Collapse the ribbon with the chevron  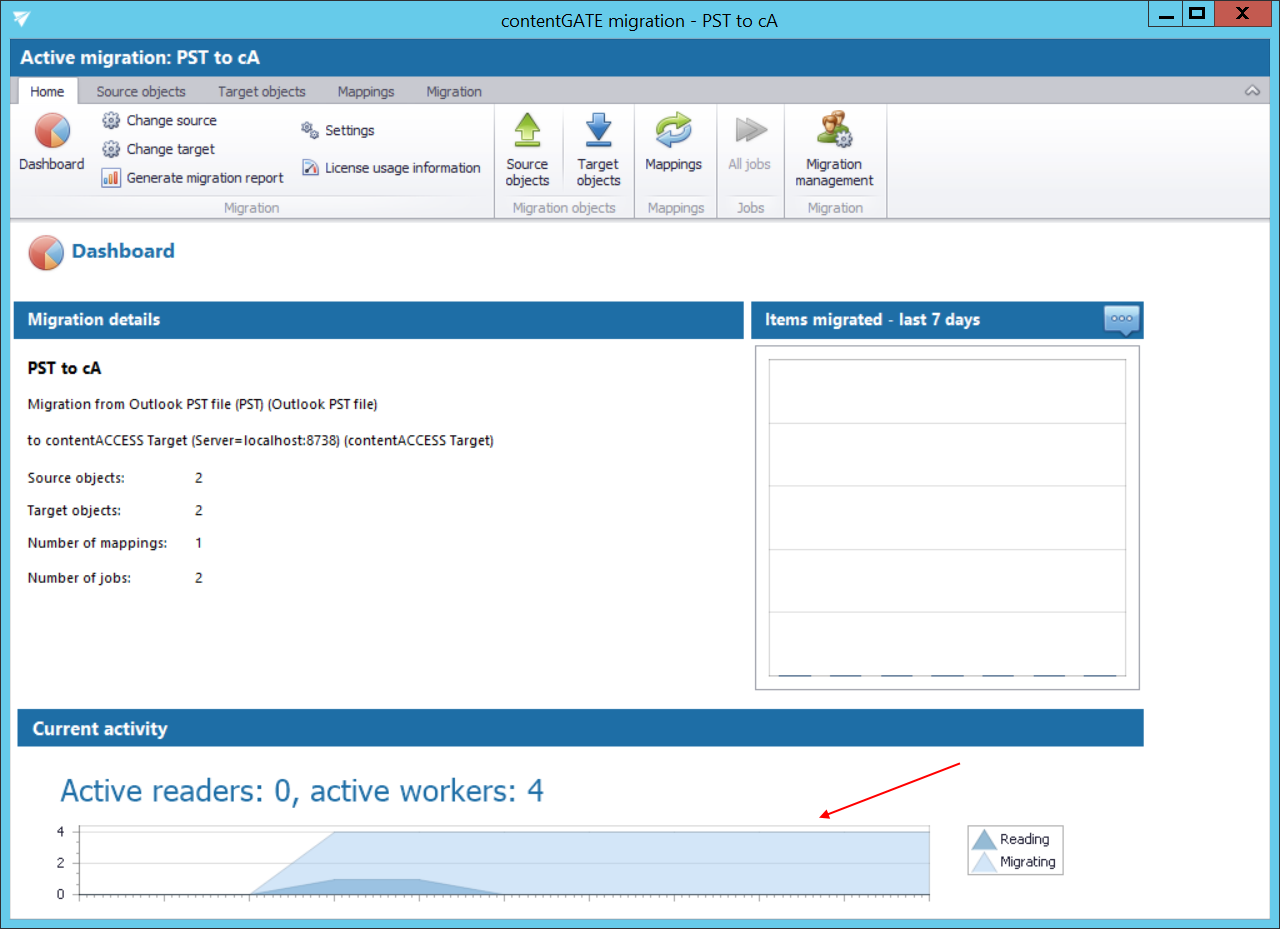1252,91
